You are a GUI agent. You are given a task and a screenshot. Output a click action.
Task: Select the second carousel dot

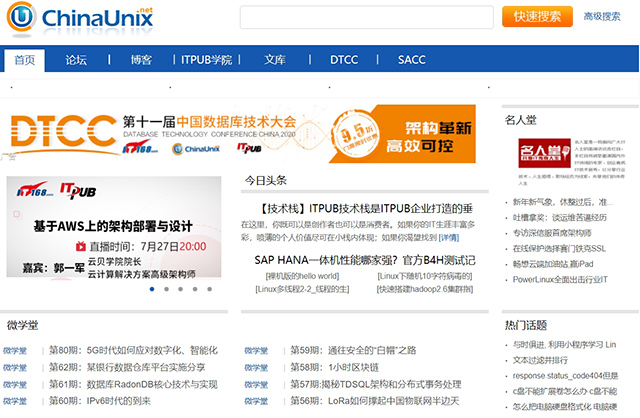click(166, 289)
